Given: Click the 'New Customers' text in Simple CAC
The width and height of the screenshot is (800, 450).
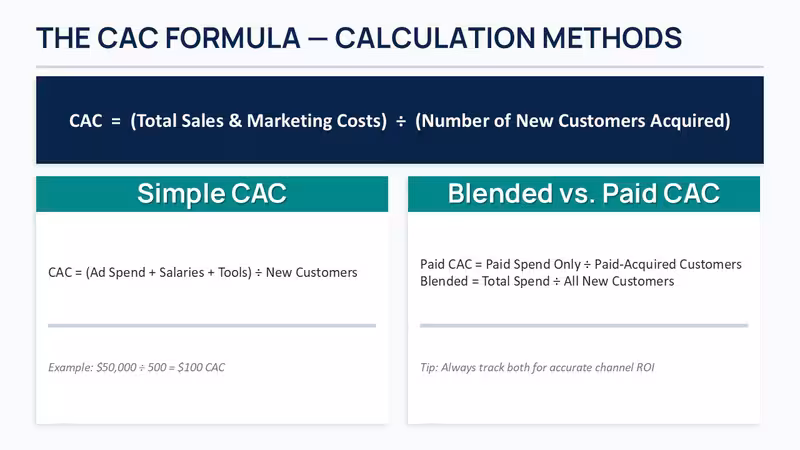Looking at the screenshot, I should [312, 272].
